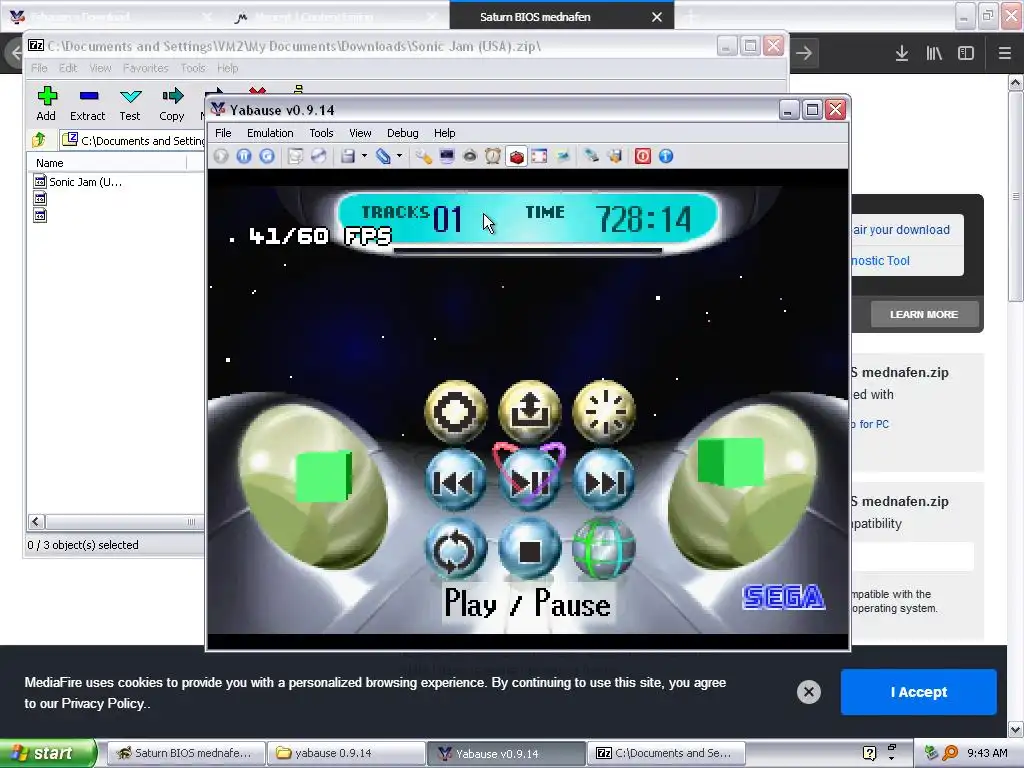Click the browser page scrollbar down arrow
The height and width of the screenshot is (768, 1024).
coord(1016,729)
